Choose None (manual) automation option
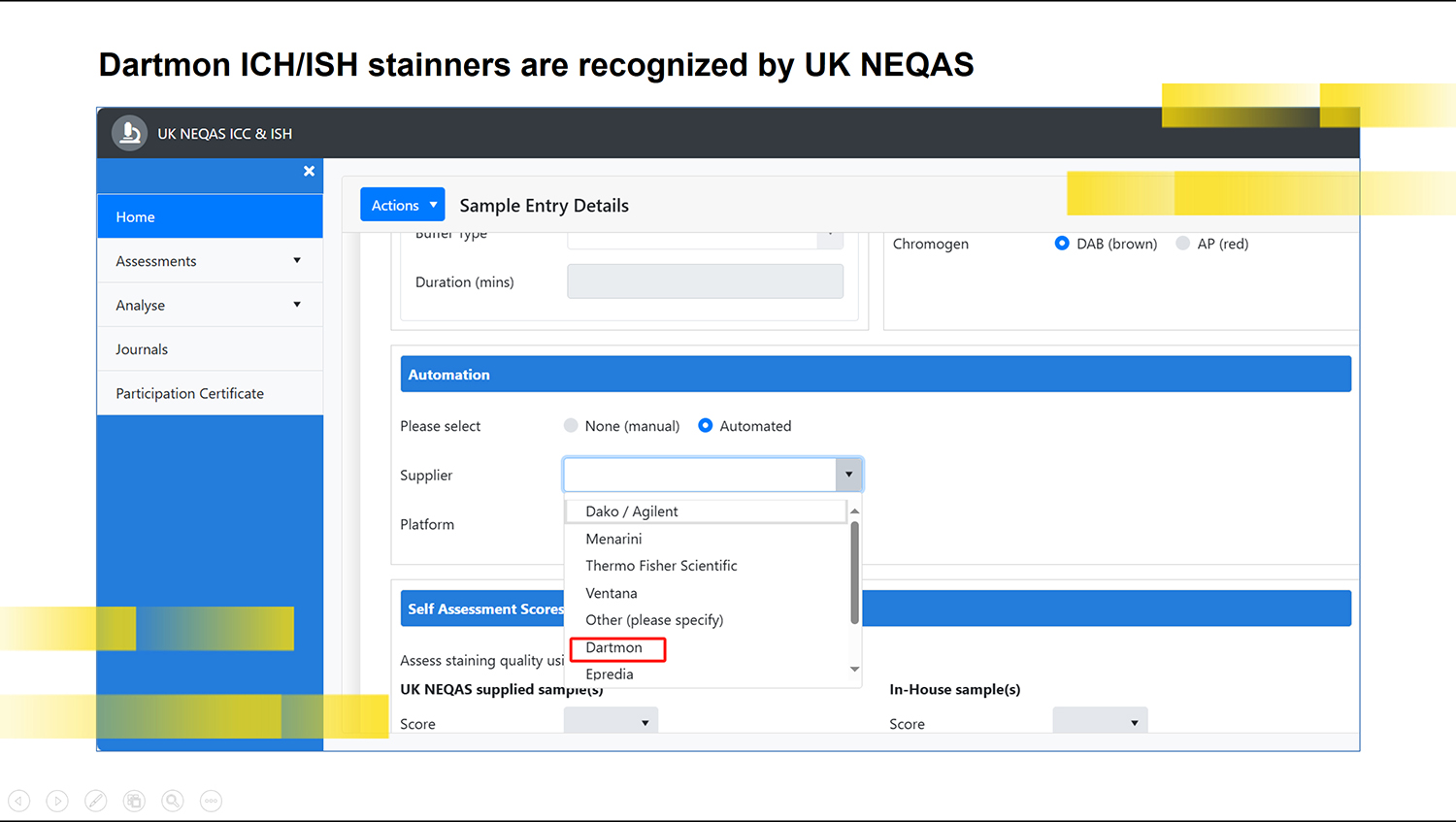 point(571,425)
